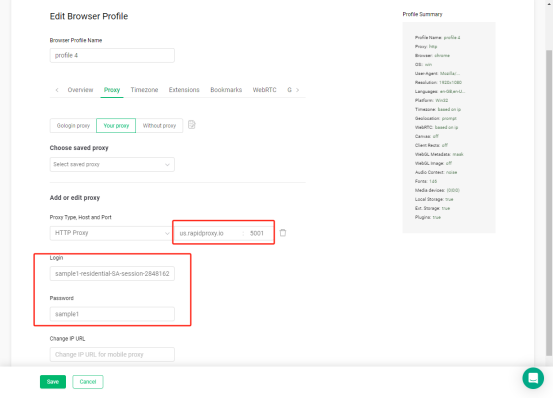
Task: Click the Geolocation prompt summary row
Action: point(436,118)
